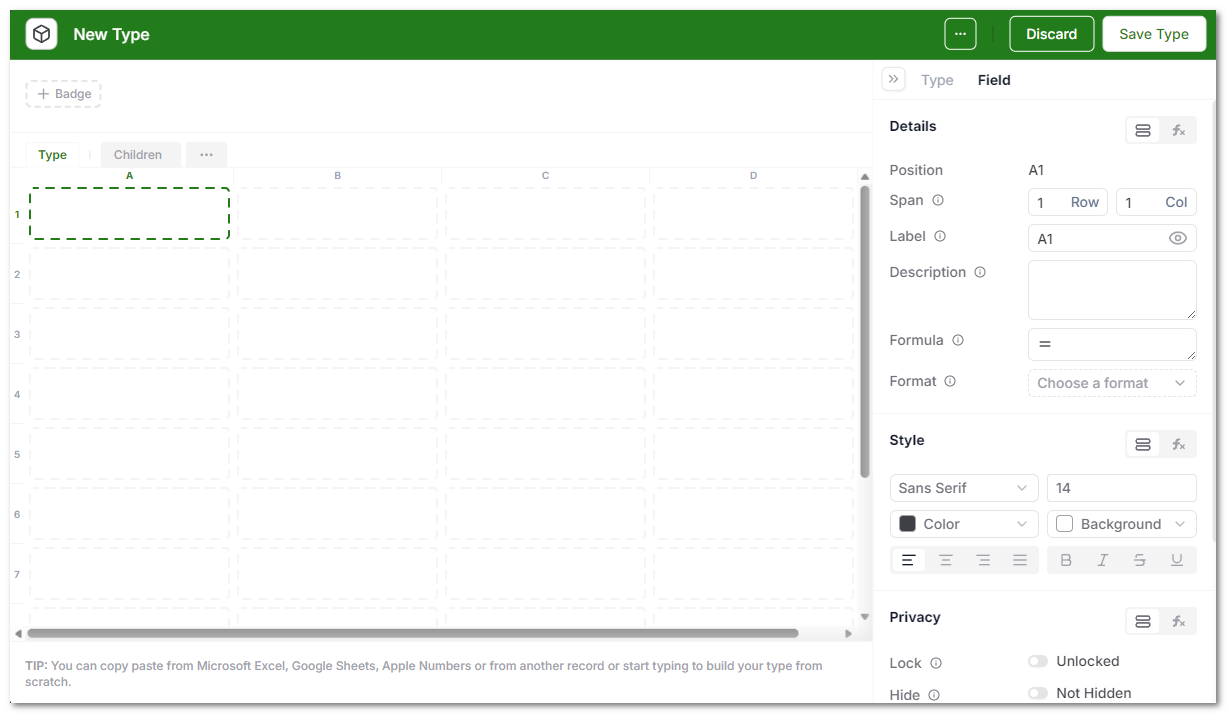Screen dimensions: 1227x714
Task: Select the Type tab in the properties panel
Action: (x=937, y=80)
